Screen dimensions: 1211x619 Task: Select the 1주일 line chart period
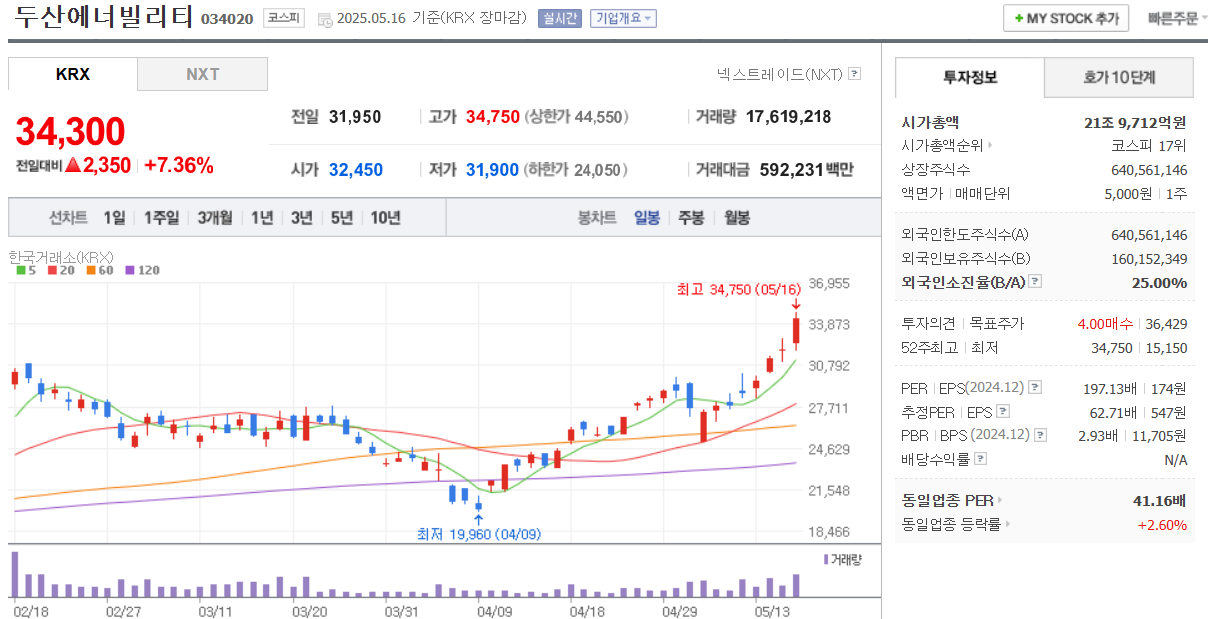(x=162, y=218)
